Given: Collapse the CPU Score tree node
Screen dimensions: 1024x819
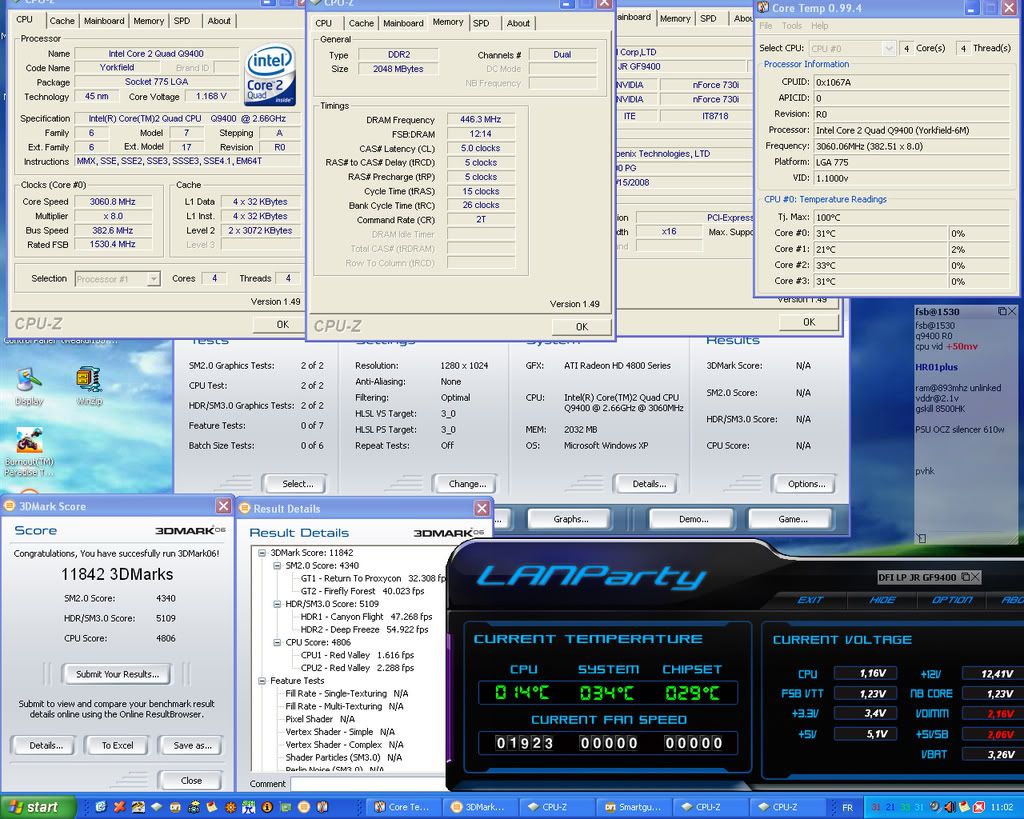Looking at the screenshot, I should pos(277,642).
